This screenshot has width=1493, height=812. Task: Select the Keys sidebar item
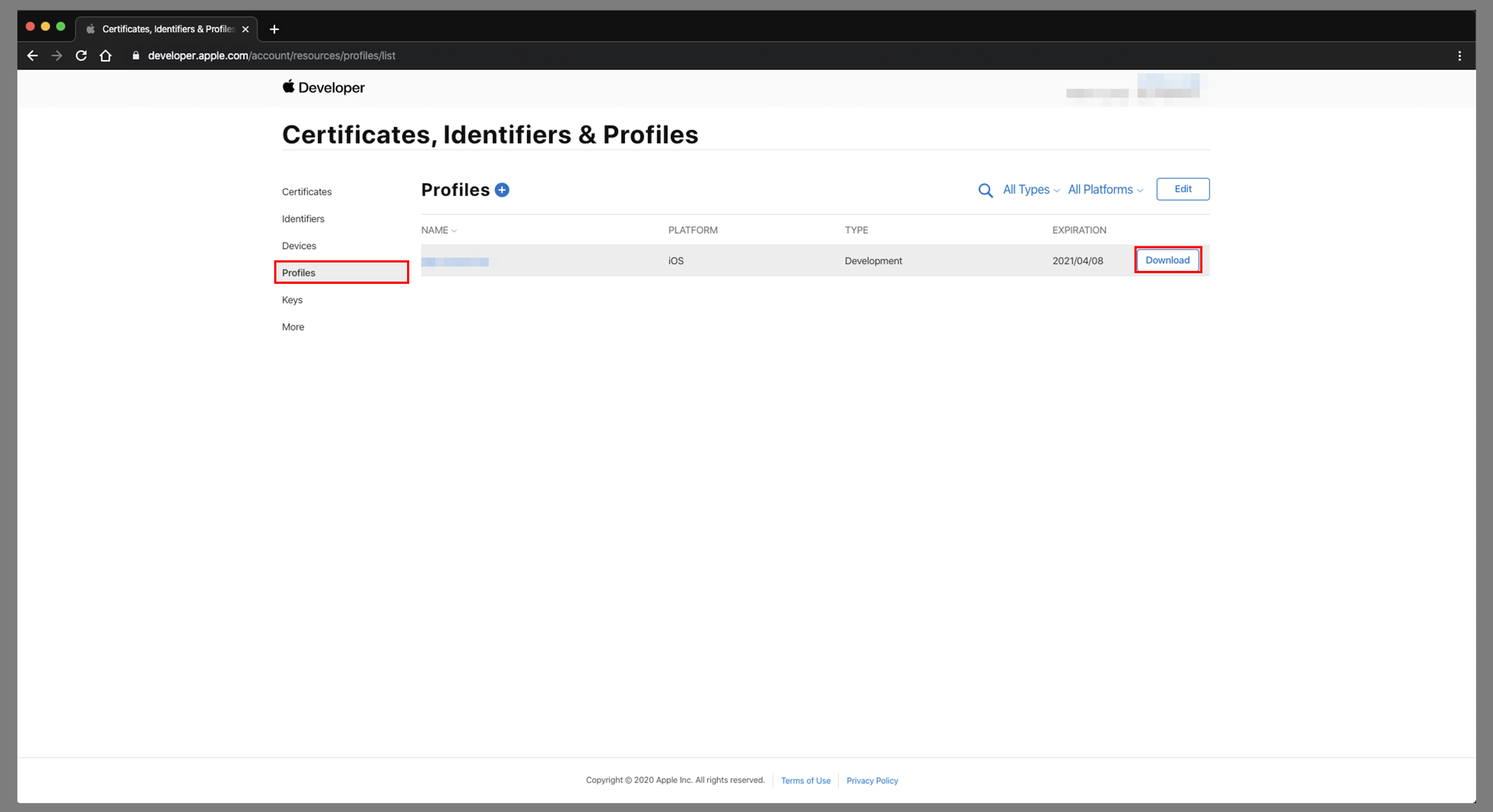291,299
